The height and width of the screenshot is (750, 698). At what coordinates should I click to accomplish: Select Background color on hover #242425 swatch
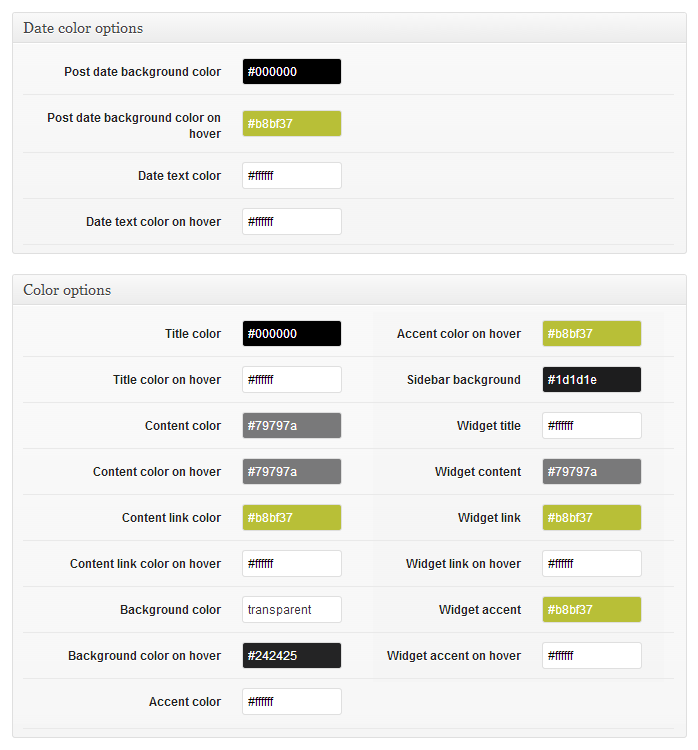(292, 655)
